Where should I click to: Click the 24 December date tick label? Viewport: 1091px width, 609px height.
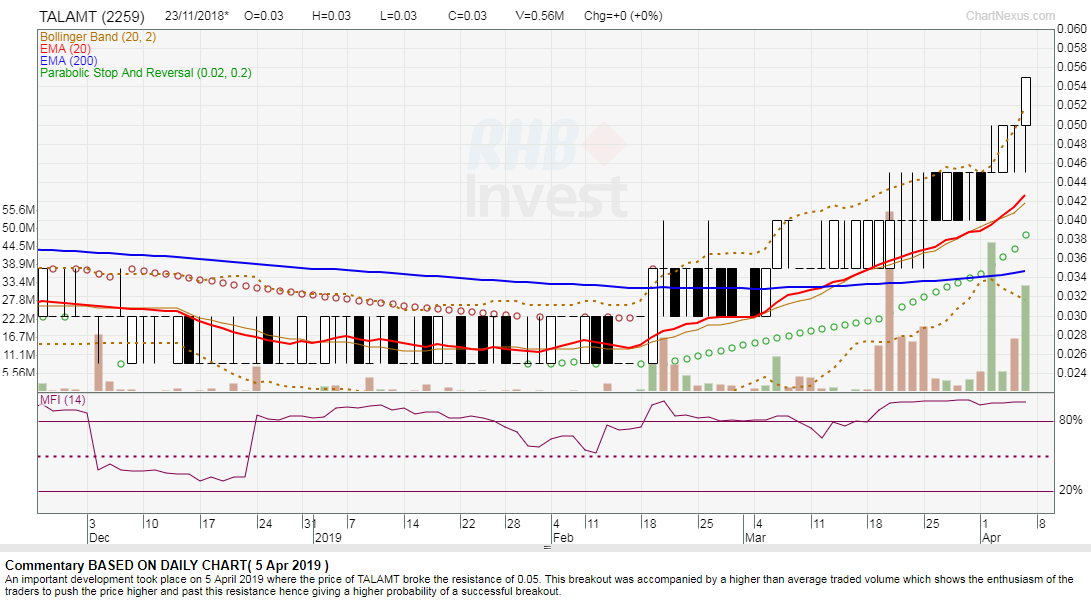265,523
